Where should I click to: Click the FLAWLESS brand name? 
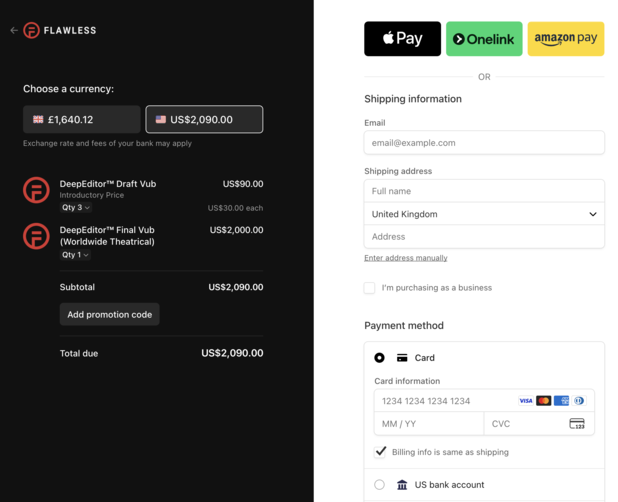pyautogui.click(x=70, y=30)
